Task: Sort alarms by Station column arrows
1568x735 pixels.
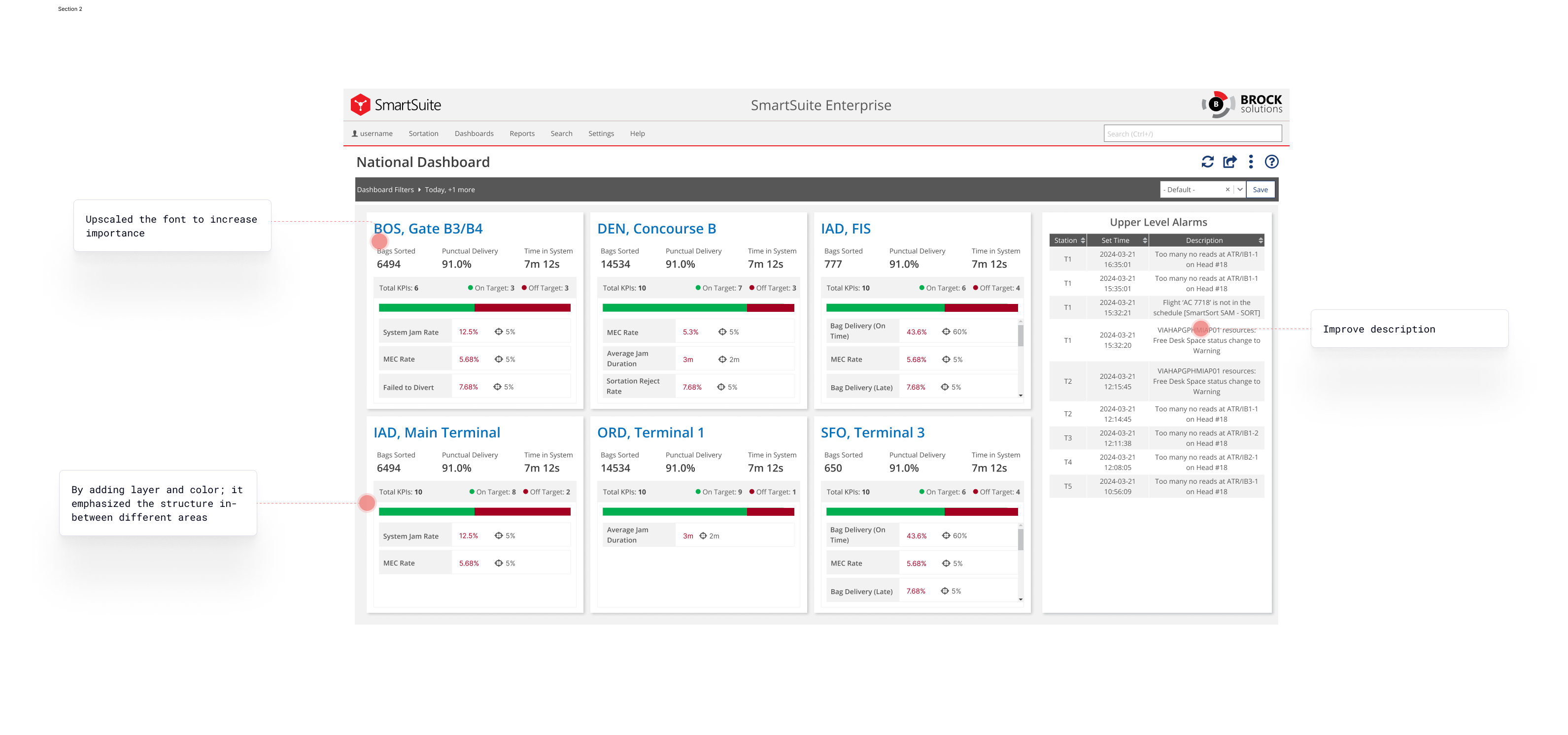Action: (1083, 240)
